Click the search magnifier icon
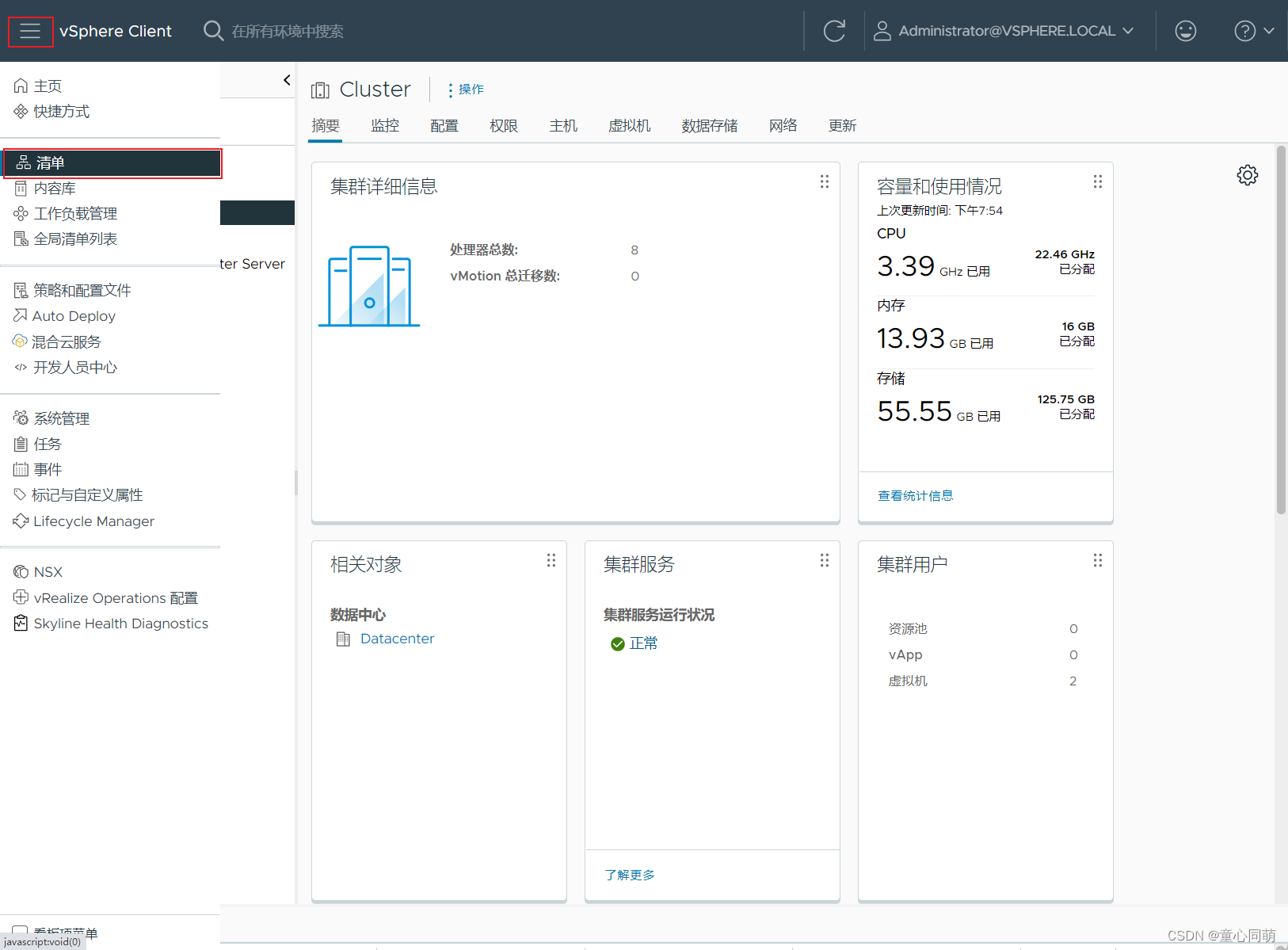The width and height of the screenshot is (1288, 950). (x=212, y=31)
